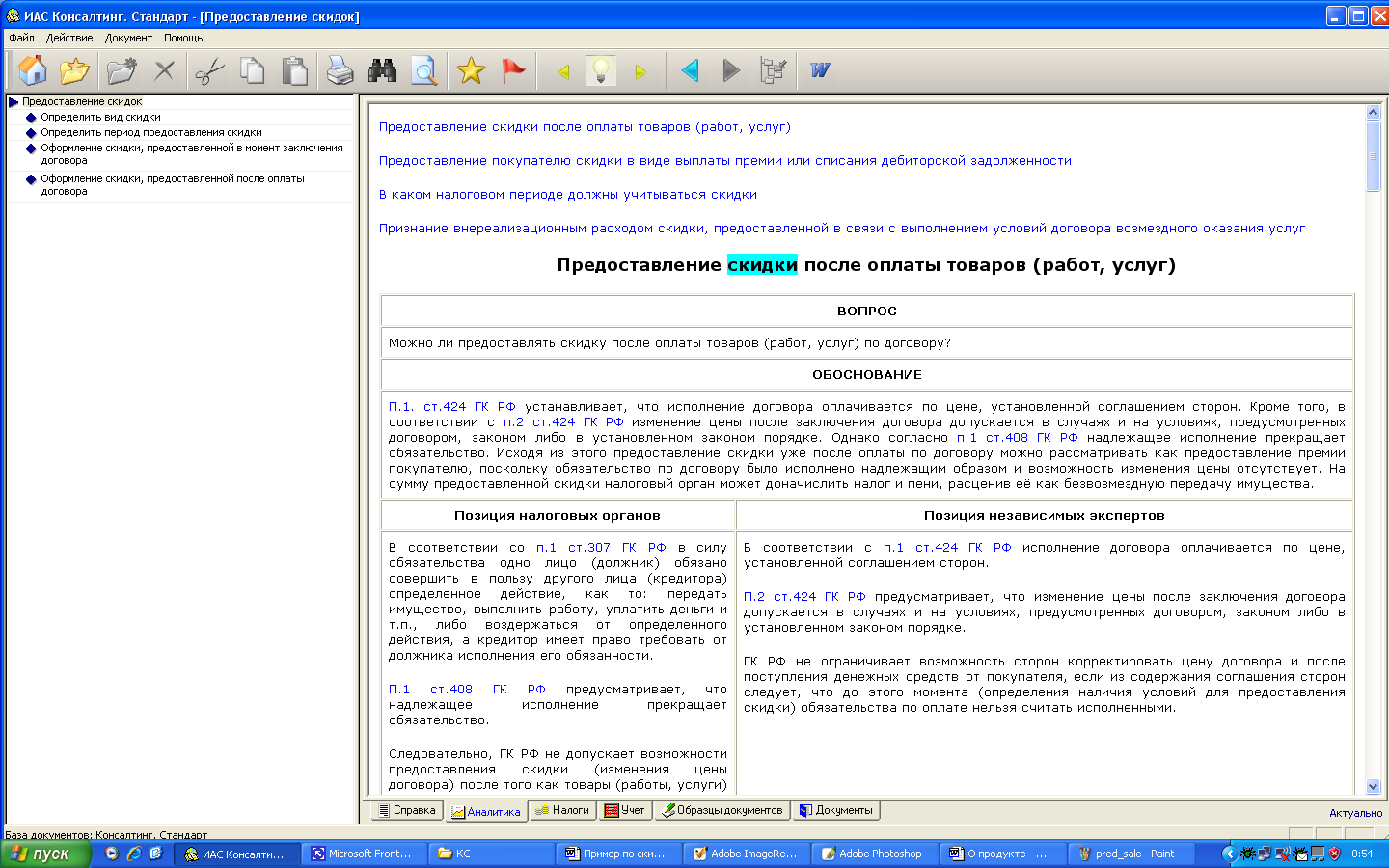Select Оформление скидки в момент заключения договора
Viewport: 1389px width, 868px height.
pyautogui.click(x=192, y=154)
